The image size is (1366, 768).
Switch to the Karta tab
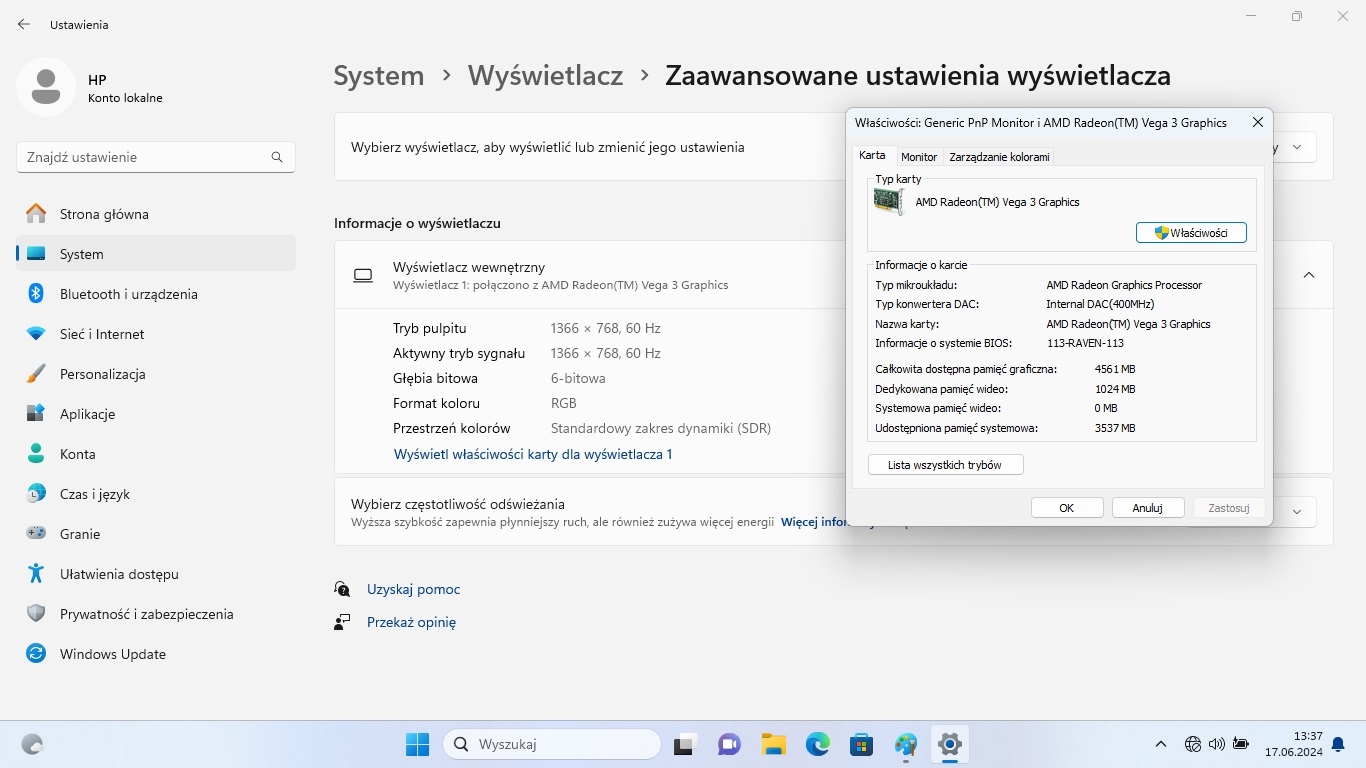872,156
